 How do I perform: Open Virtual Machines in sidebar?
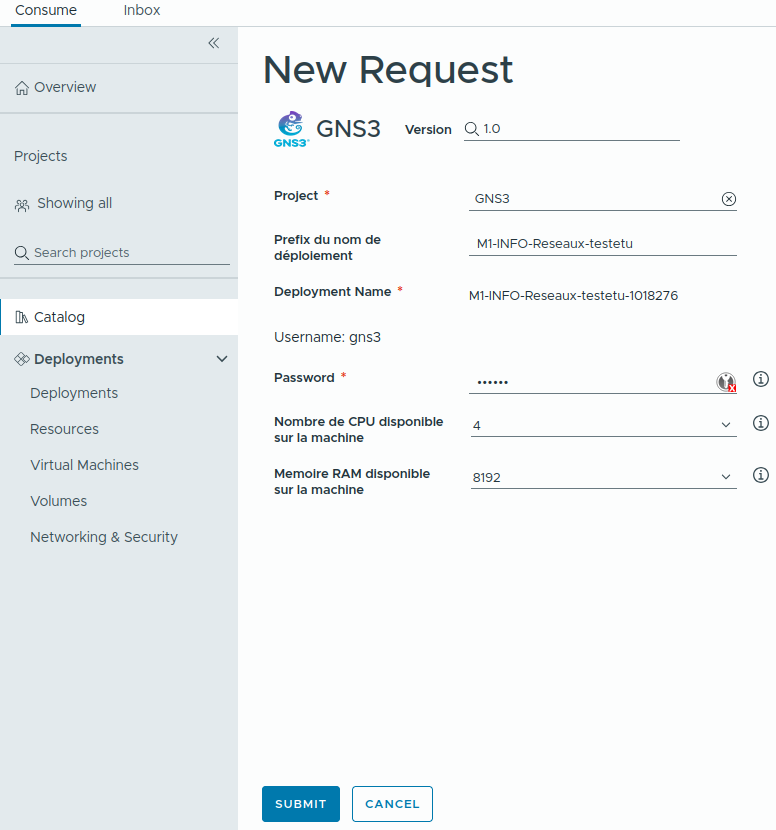tap(84, 465)
